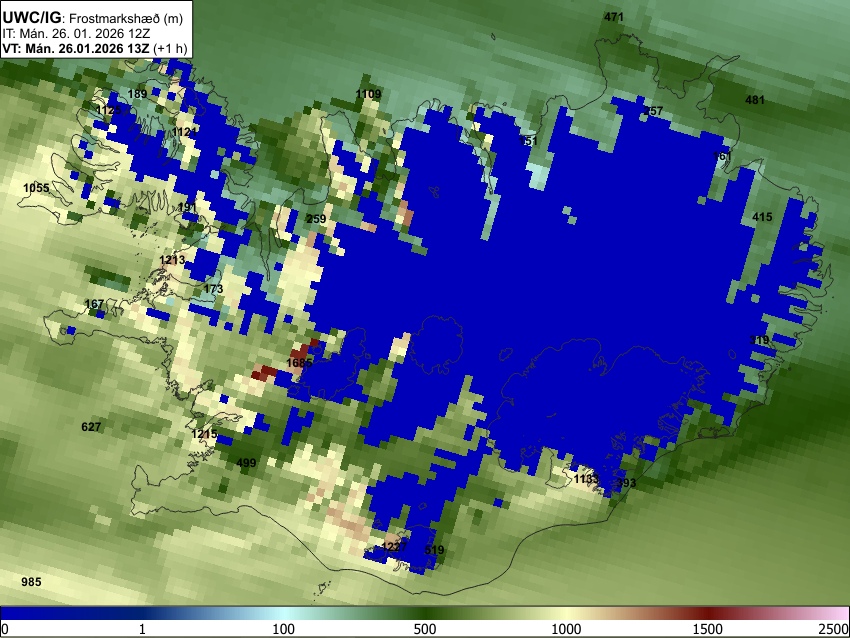The height and width of the screenshot is (638, 850).
Task: Click the UWC/IG Frostmarkshæð (m) title line
Action: pos(93,18)
